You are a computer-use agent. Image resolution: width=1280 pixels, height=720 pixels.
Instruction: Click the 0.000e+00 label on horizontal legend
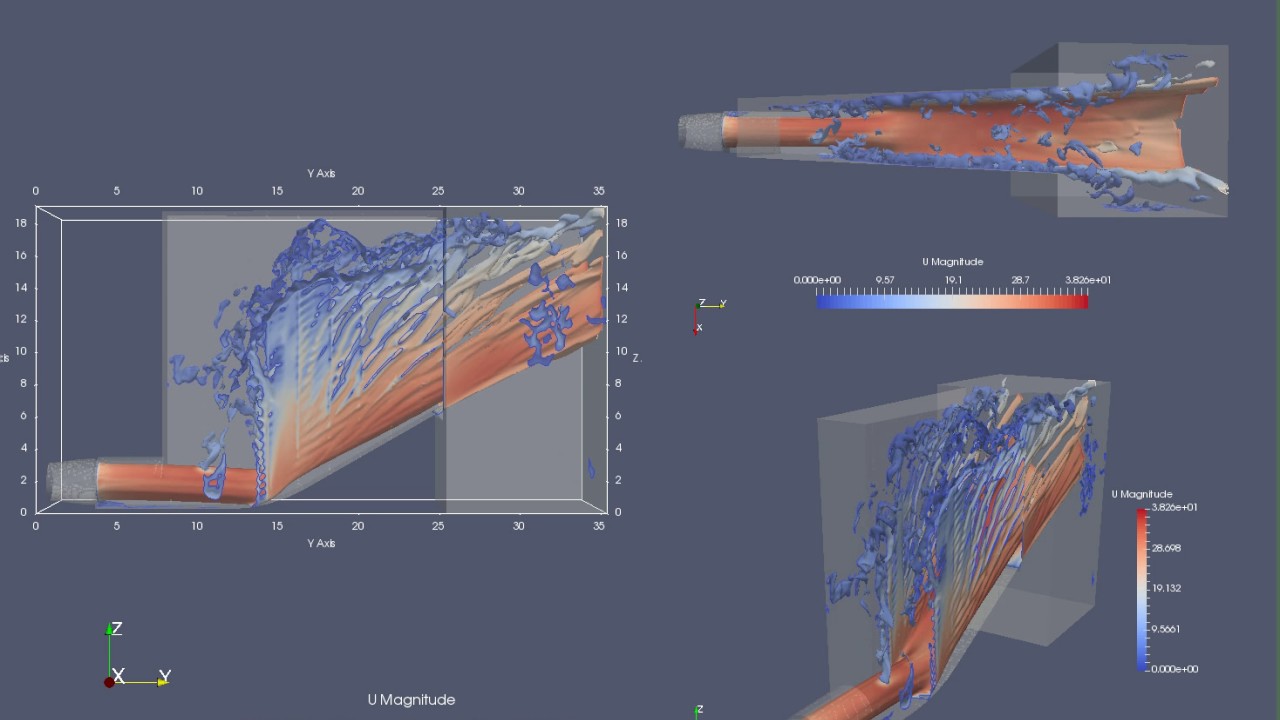pyautogui.click(x=818, y=280)
